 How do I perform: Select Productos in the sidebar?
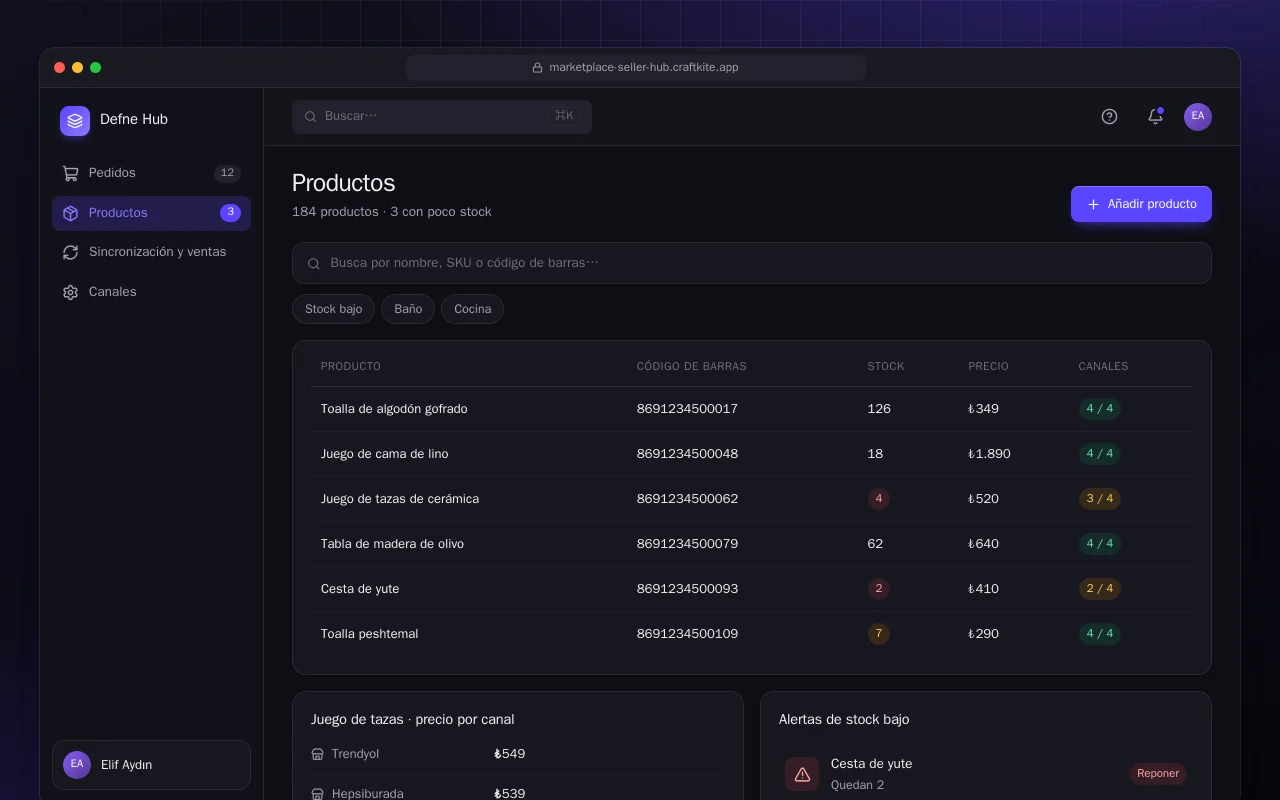(151, 213)
